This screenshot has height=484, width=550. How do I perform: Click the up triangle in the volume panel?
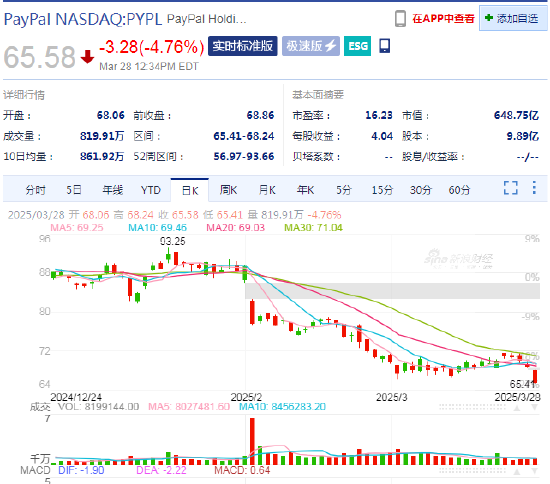pos(517,408)
